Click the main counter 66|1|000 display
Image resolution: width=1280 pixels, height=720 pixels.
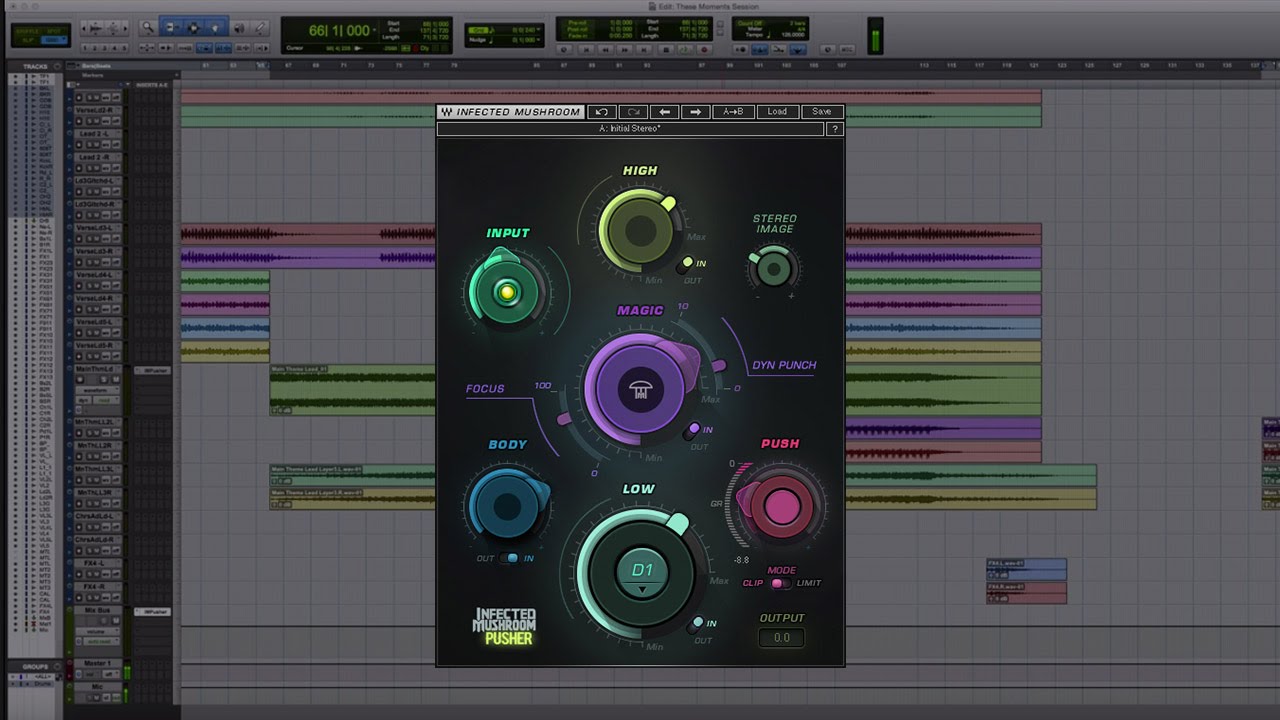(x=338, y=31)
